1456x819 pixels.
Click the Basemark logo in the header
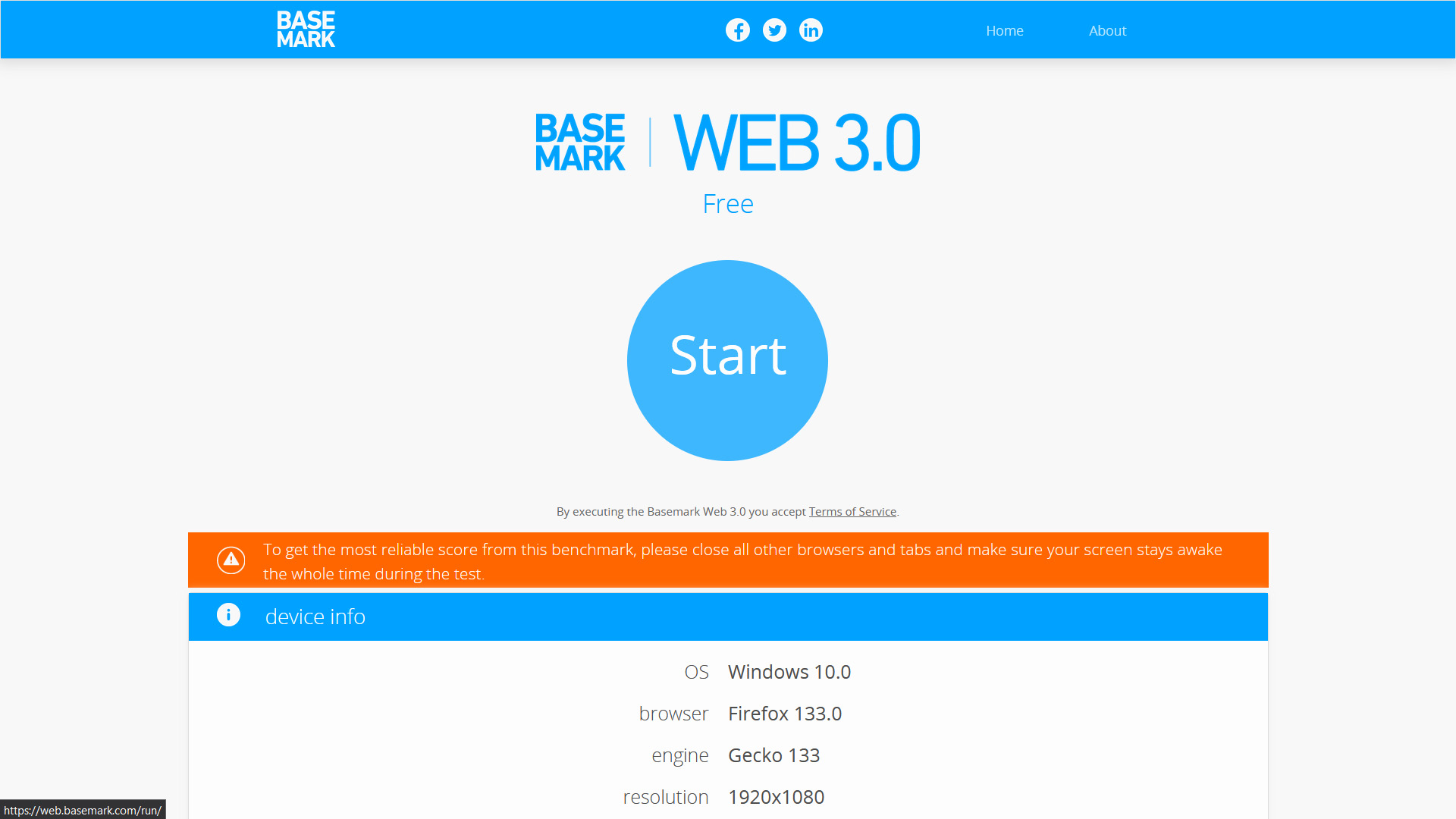coord(306,30)
